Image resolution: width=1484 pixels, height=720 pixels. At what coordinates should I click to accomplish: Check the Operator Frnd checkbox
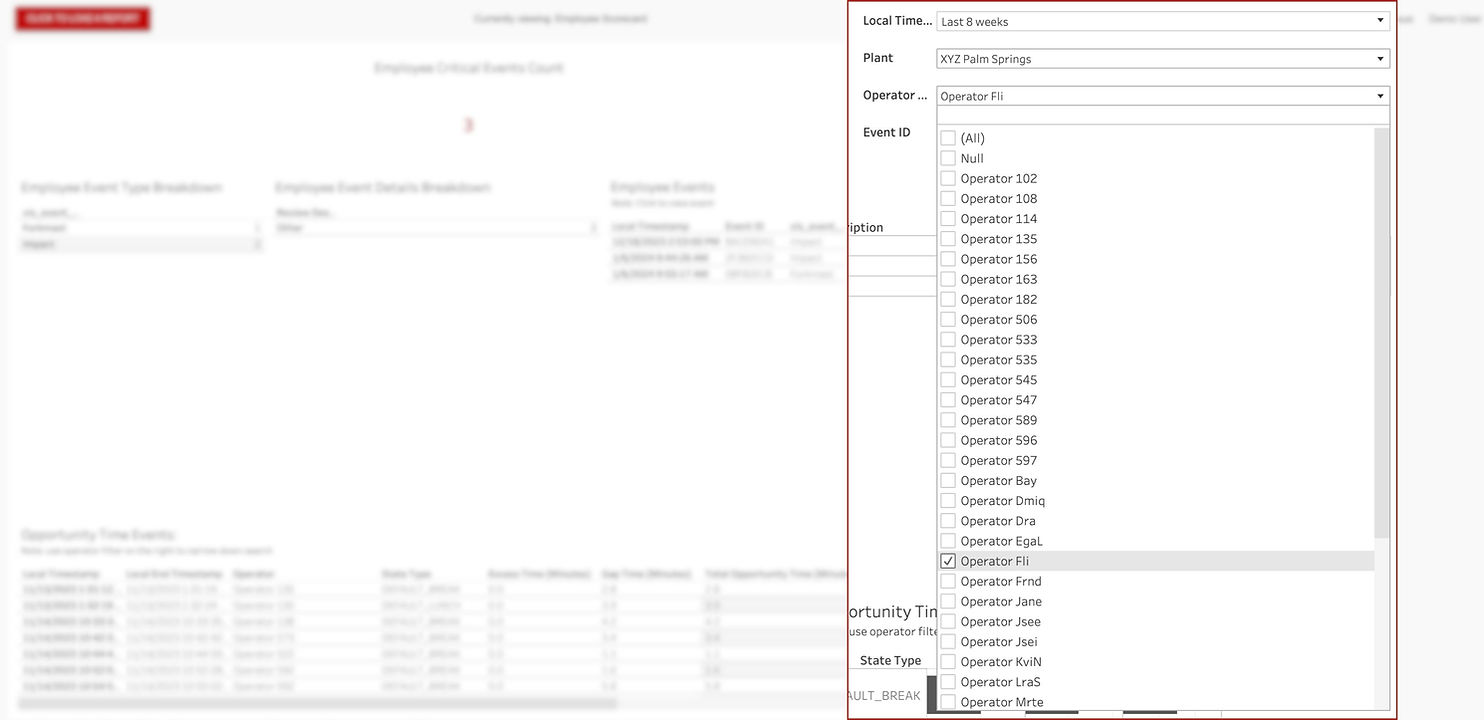(x=948, y=581)
